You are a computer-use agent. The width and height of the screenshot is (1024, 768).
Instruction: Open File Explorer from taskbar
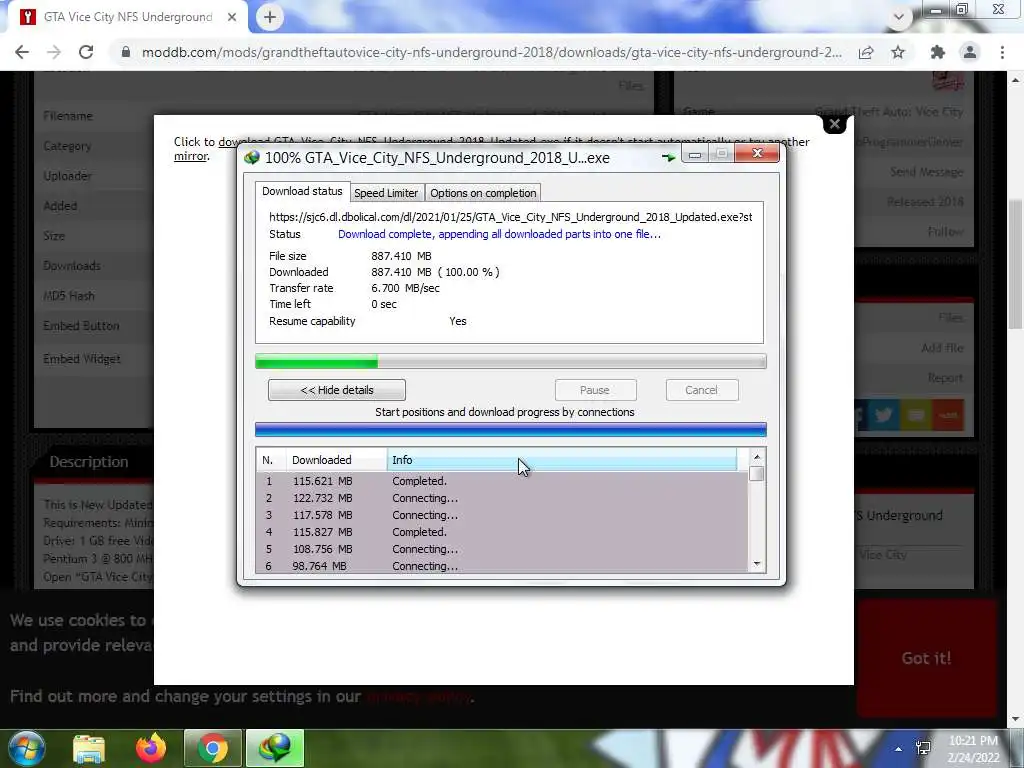coord(89,748)
